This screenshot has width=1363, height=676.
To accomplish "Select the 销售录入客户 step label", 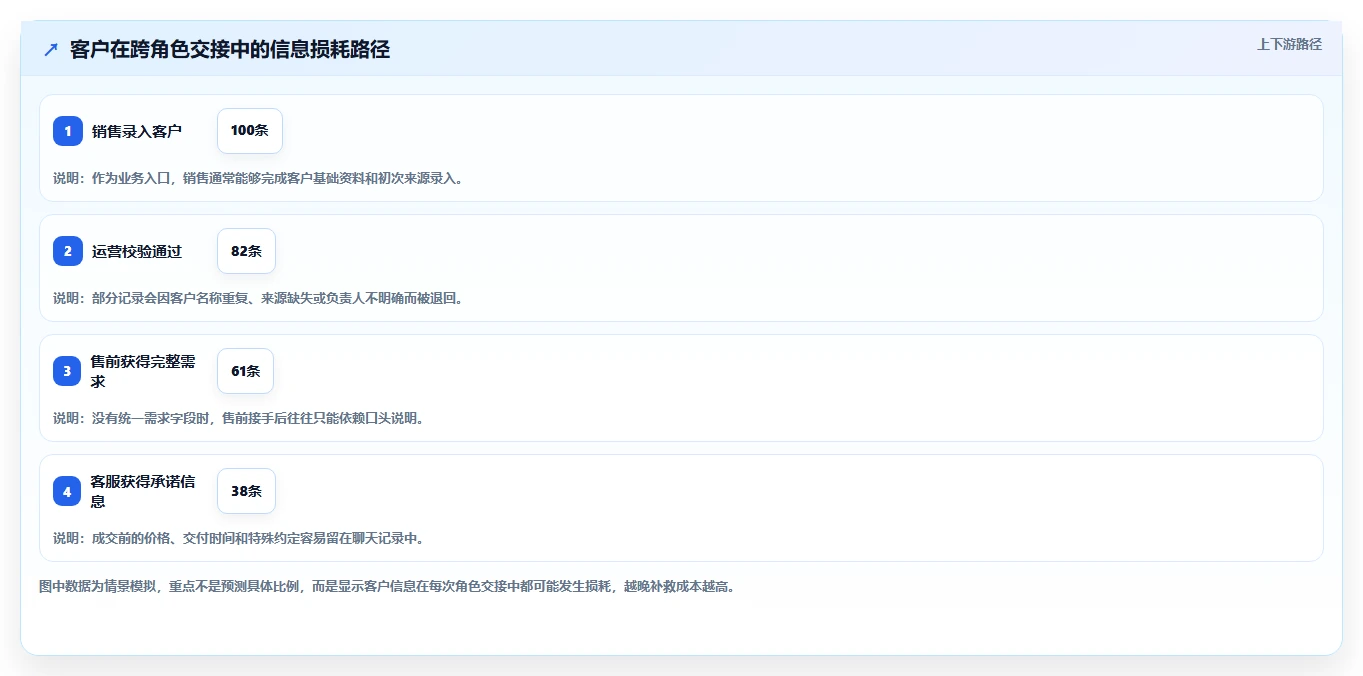I will click(137, 131).
